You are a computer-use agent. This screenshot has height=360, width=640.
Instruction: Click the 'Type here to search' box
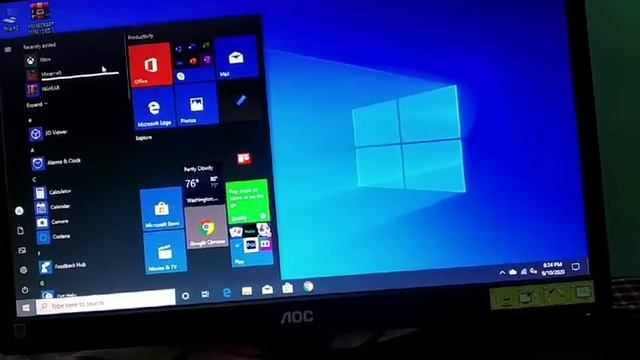click(x=106, y=302)
